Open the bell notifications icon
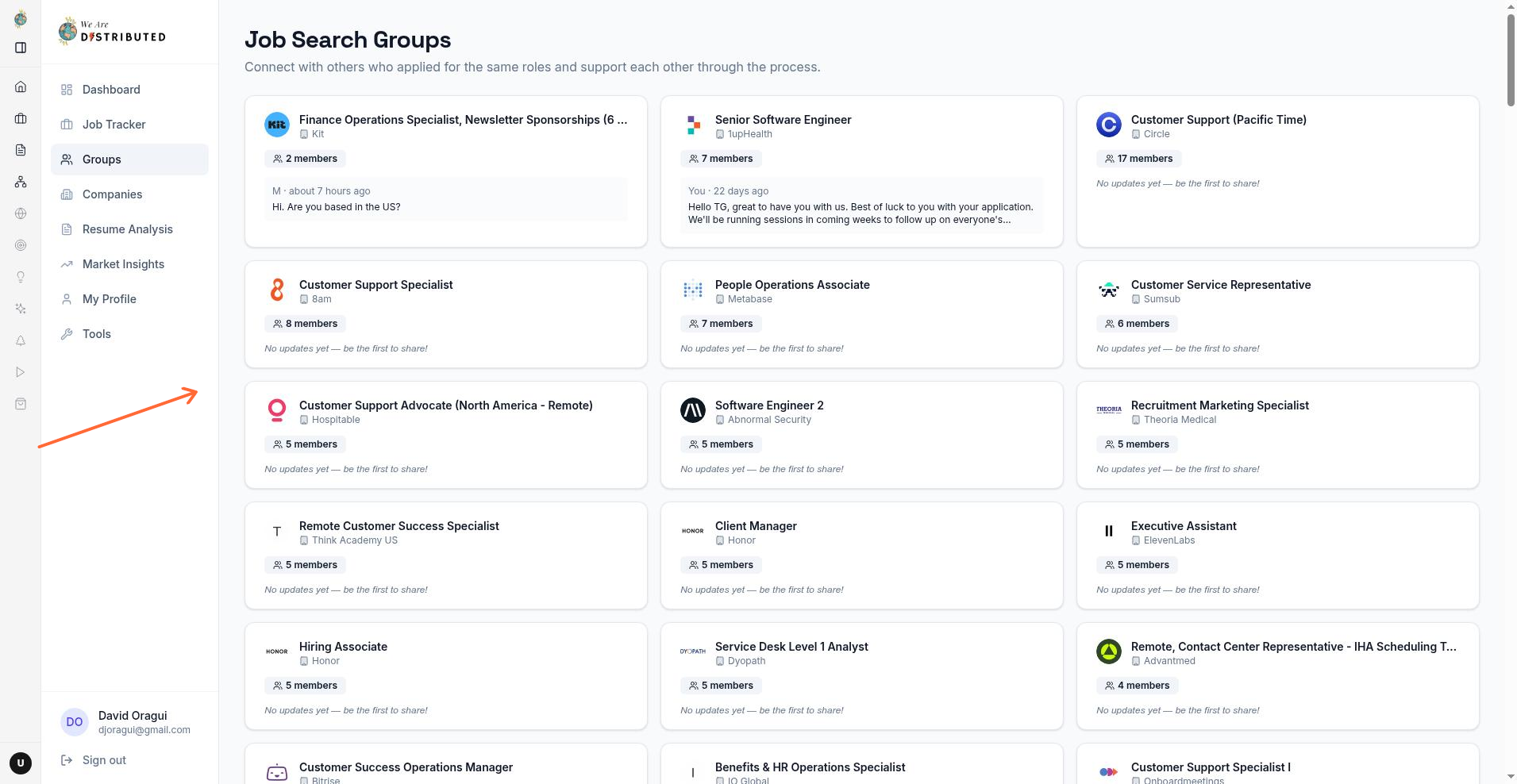 [x=21, y=340]
